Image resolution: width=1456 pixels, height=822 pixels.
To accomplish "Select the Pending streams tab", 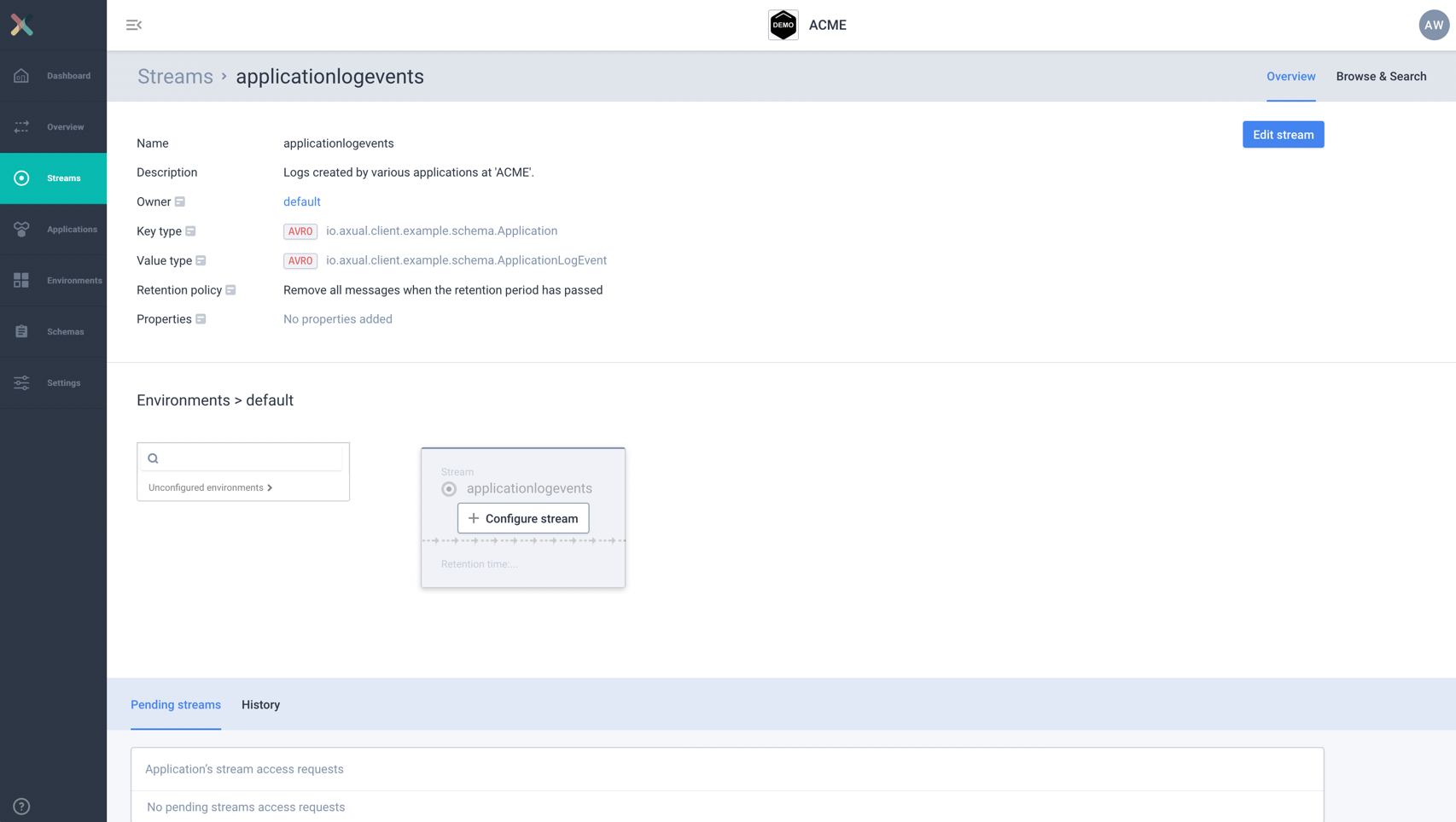I will pos(176,704).
